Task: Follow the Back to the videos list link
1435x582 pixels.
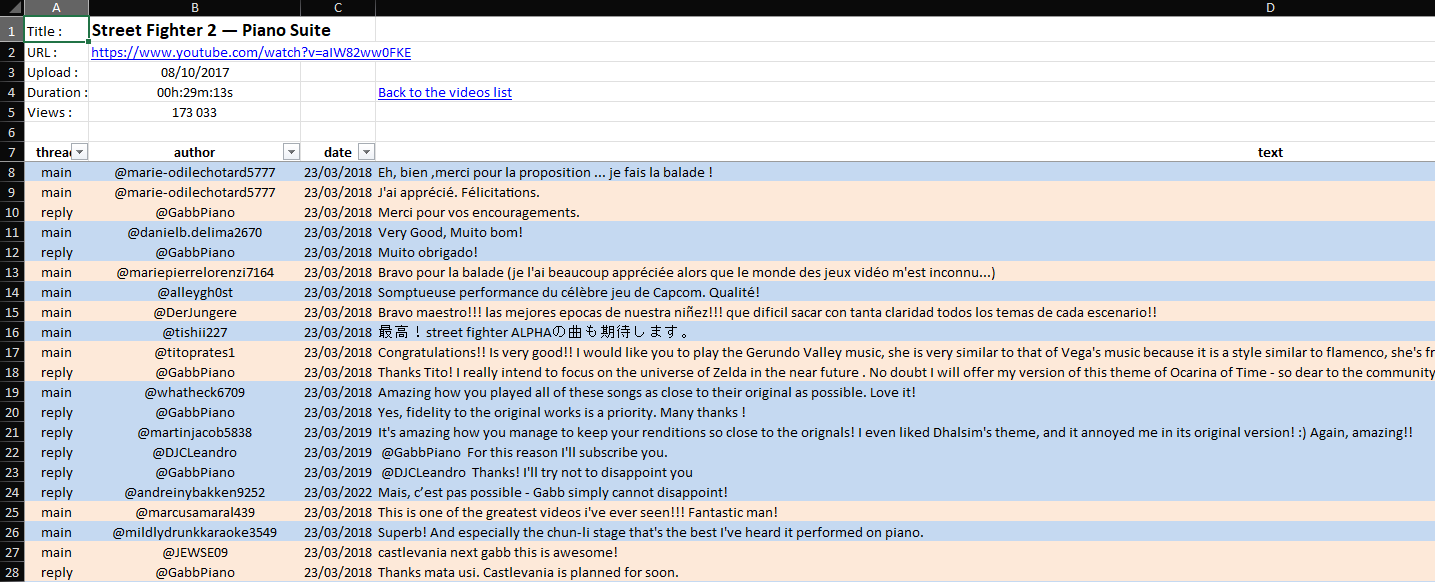Action: 445,92
